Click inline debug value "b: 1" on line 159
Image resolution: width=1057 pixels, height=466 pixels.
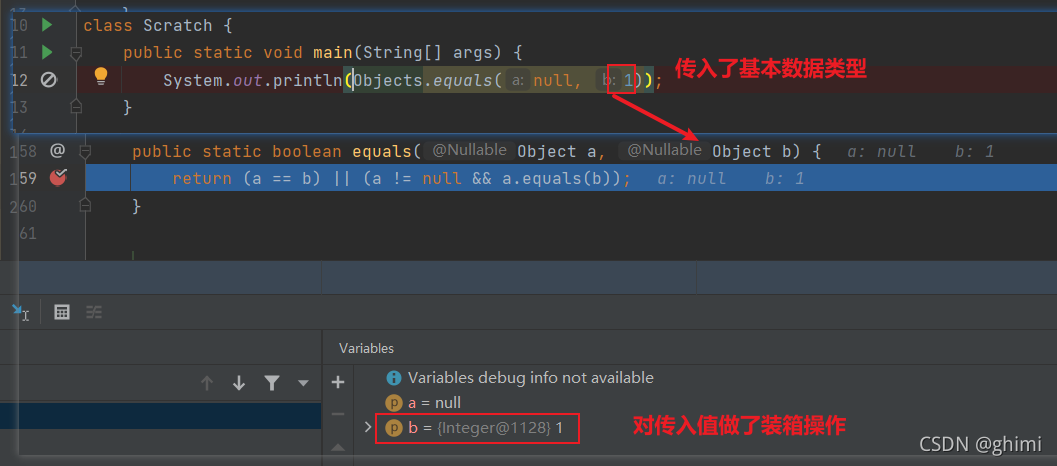pos(784,179)
